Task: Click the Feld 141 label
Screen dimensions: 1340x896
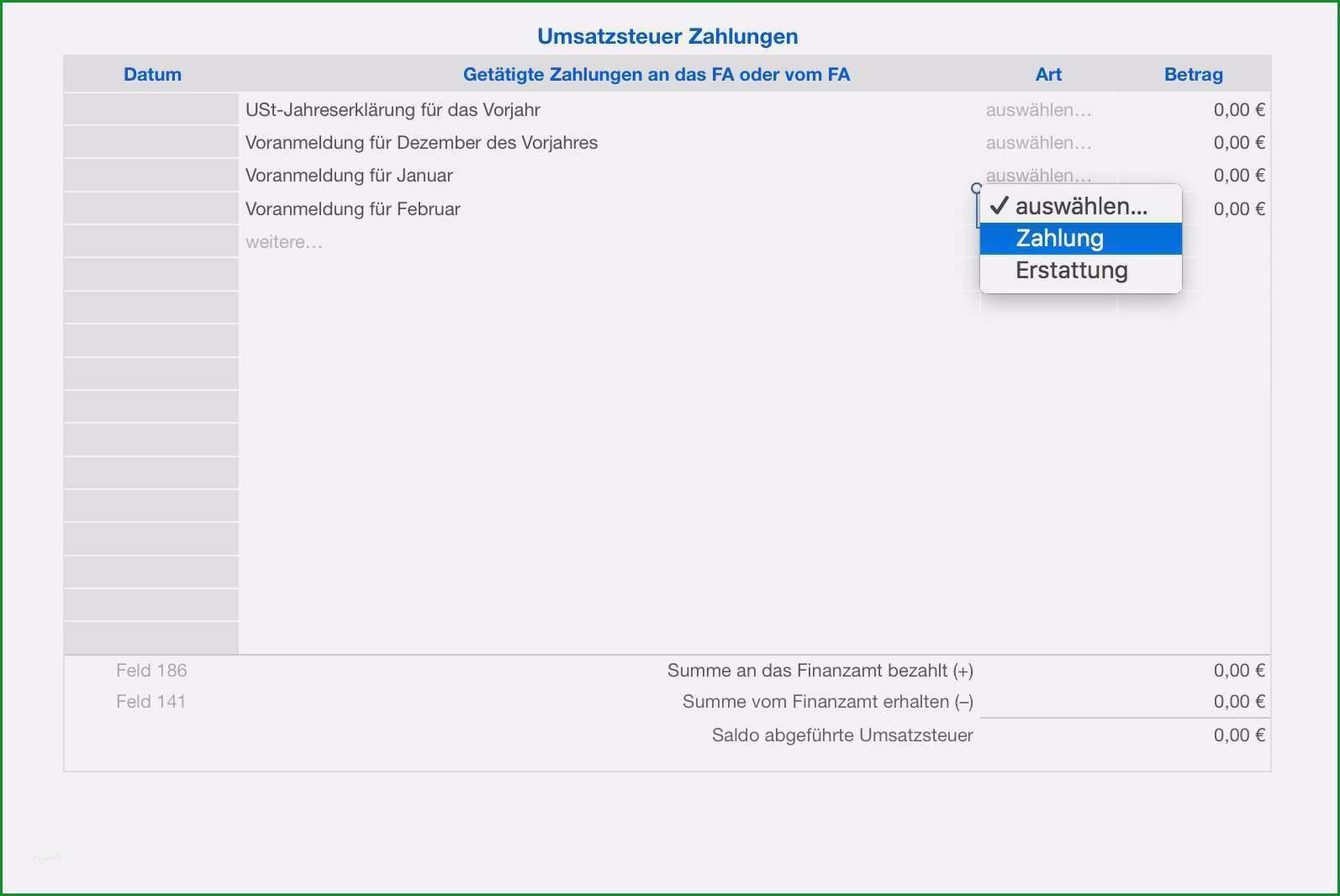Action: (151, 702)
